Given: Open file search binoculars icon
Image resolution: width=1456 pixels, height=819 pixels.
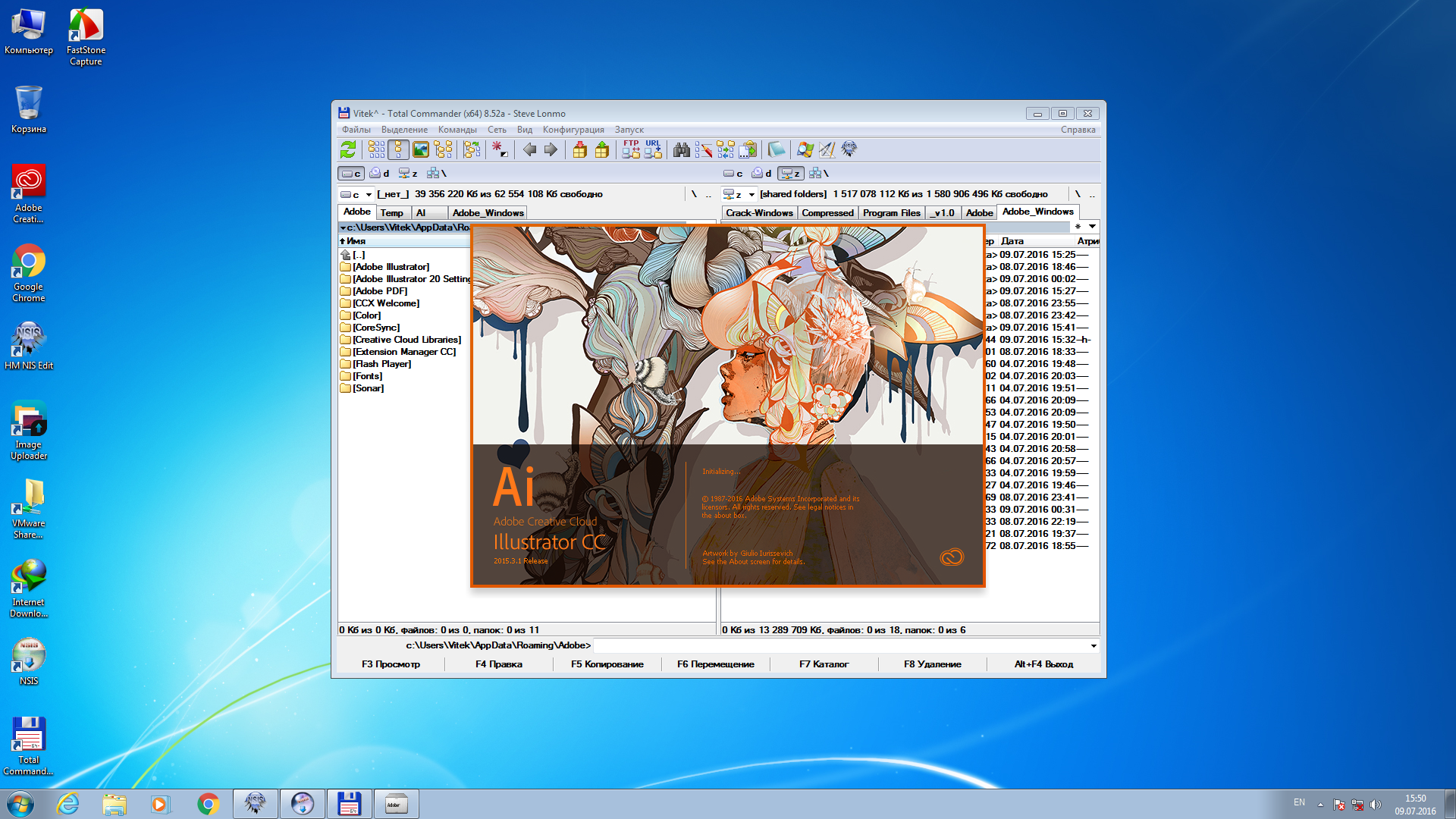Looking at the screenshot, I should [682, 149].
